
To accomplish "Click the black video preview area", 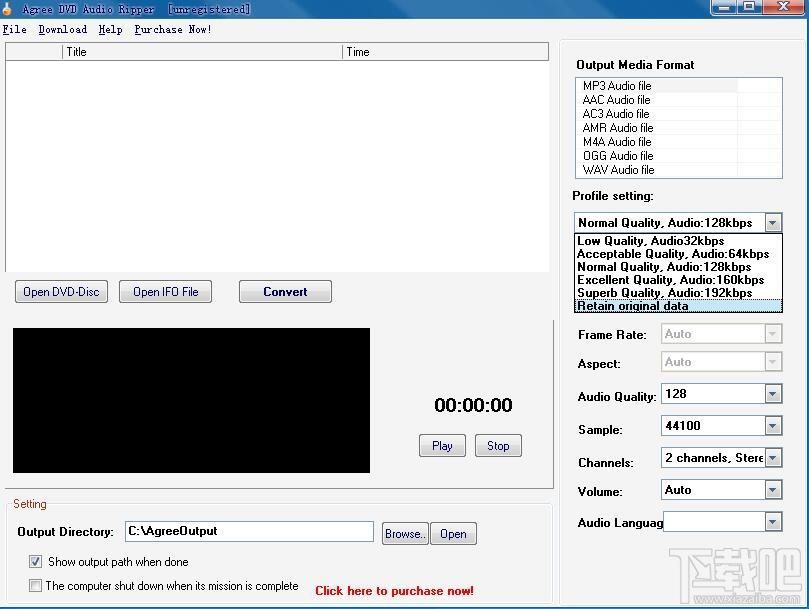I will pyautogui.click(x=191, y=400).
